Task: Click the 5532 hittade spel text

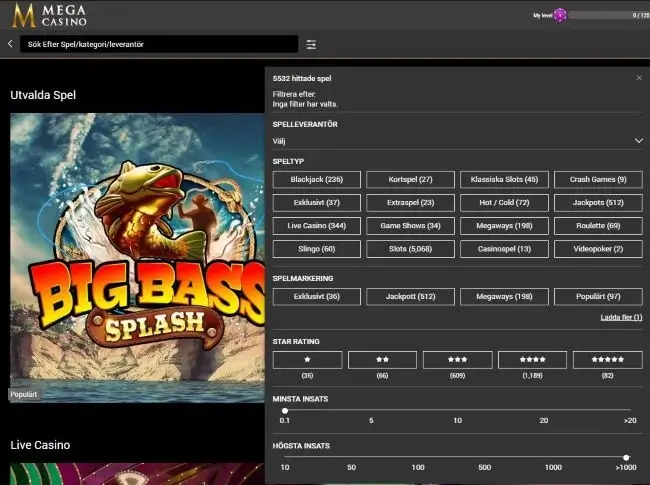Action: click(x=302, y=78)
